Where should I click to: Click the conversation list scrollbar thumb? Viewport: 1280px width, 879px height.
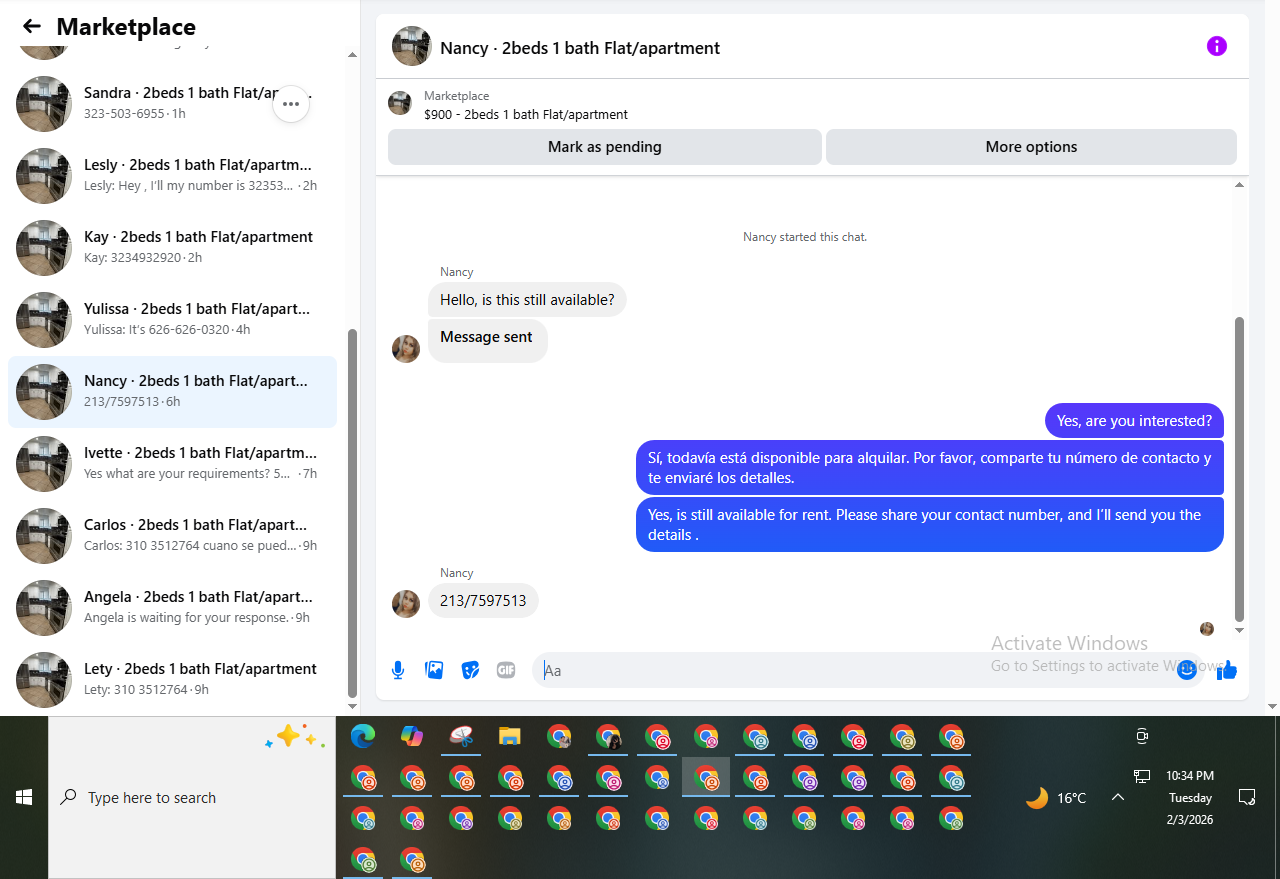click(352, 513)
